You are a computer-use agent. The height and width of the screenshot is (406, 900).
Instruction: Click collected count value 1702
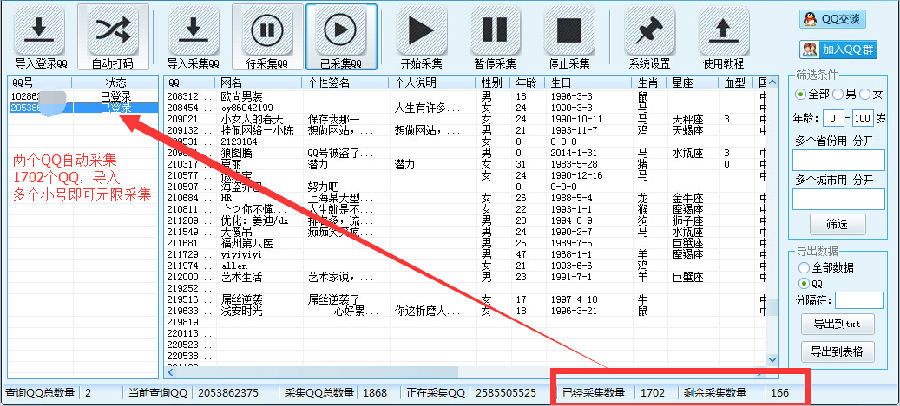653,393
